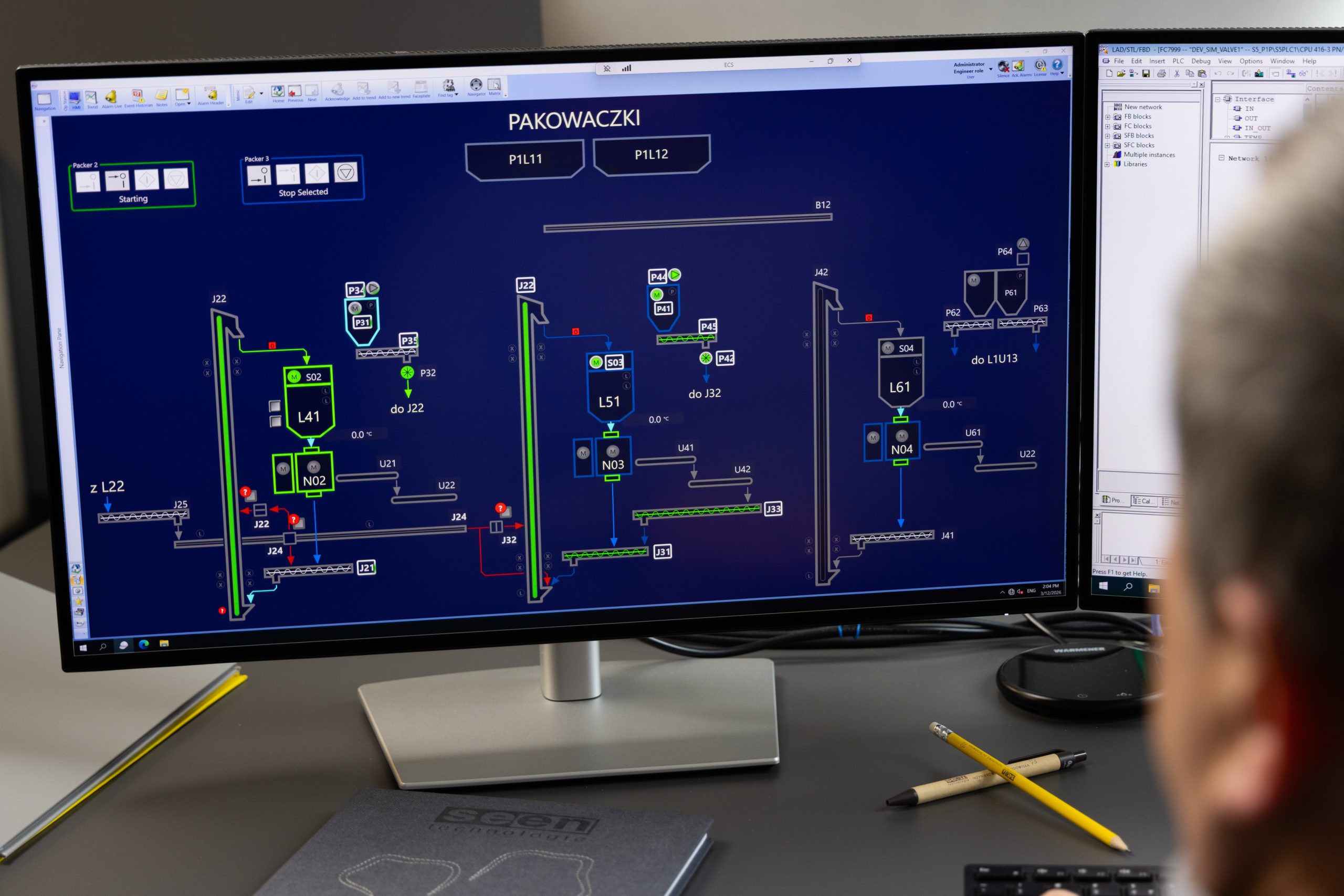Screen dimensions: 1344x896
Task: Go to the Previous mimic
Action: pos(295,92)
